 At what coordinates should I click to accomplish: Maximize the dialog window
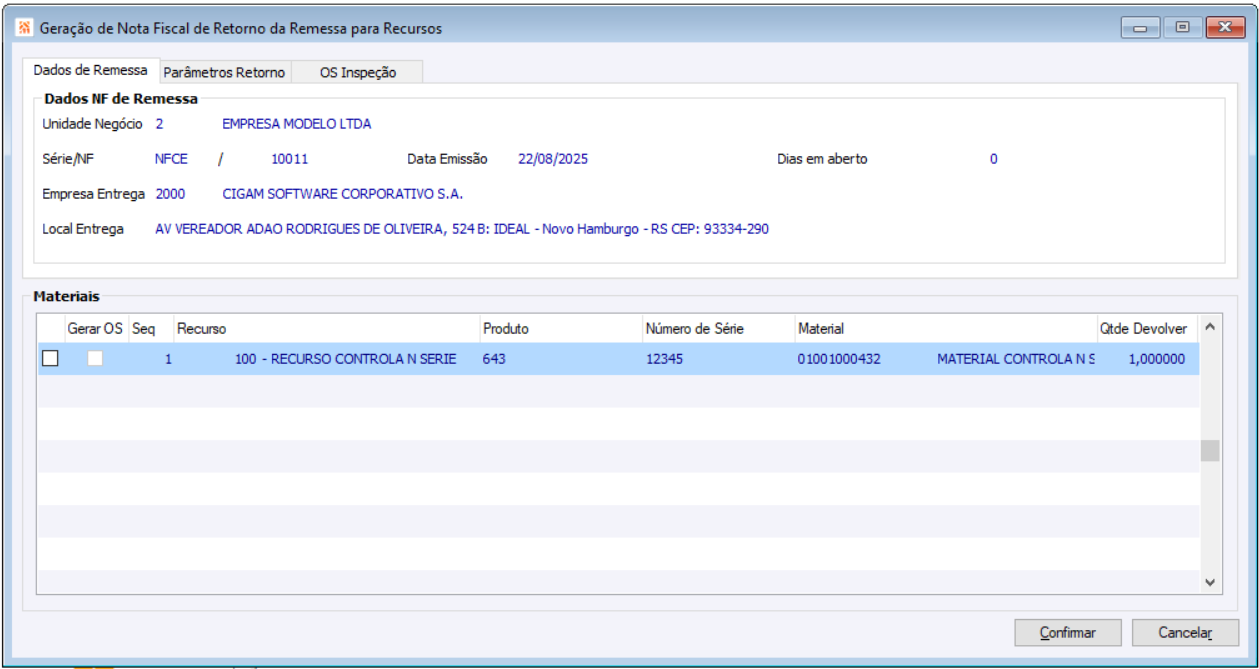click(1182, 28)
